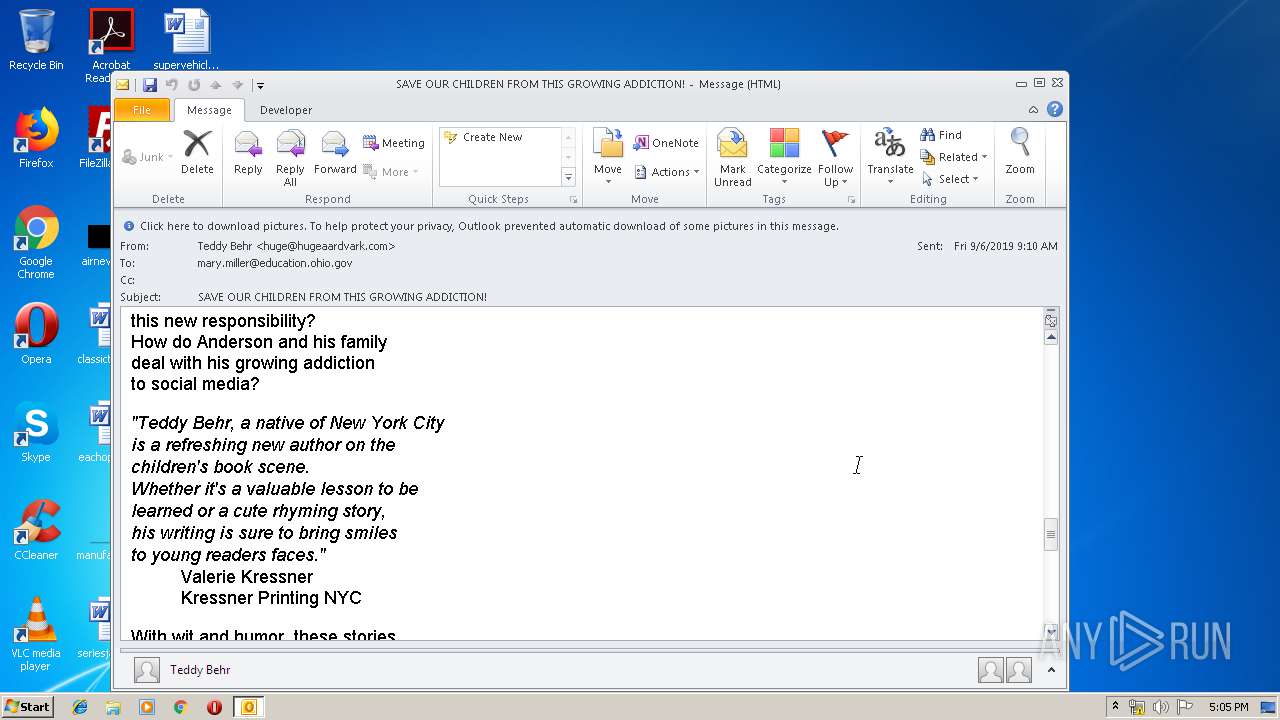The image size is (1280, 720).
Task: Select Skype desktop shortcut
Action: click(x=36, y=433)
